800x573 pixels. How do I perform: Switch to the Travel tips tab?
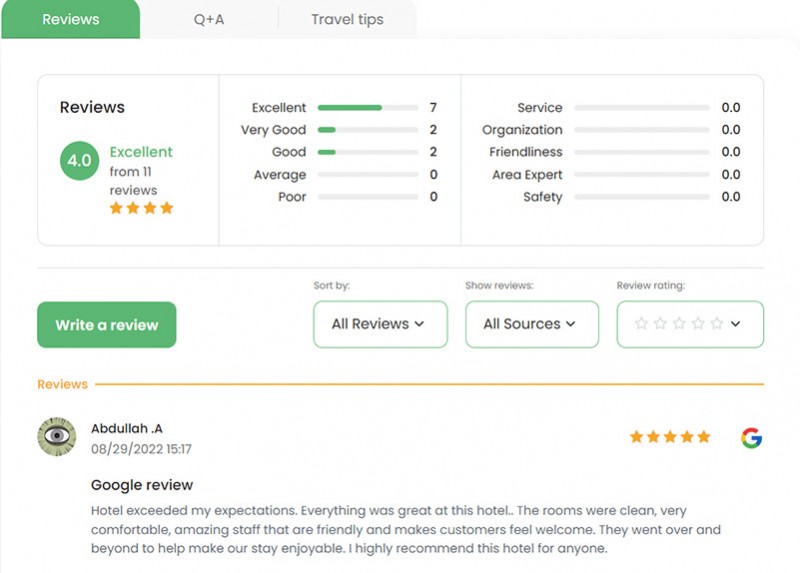(347, 19)
